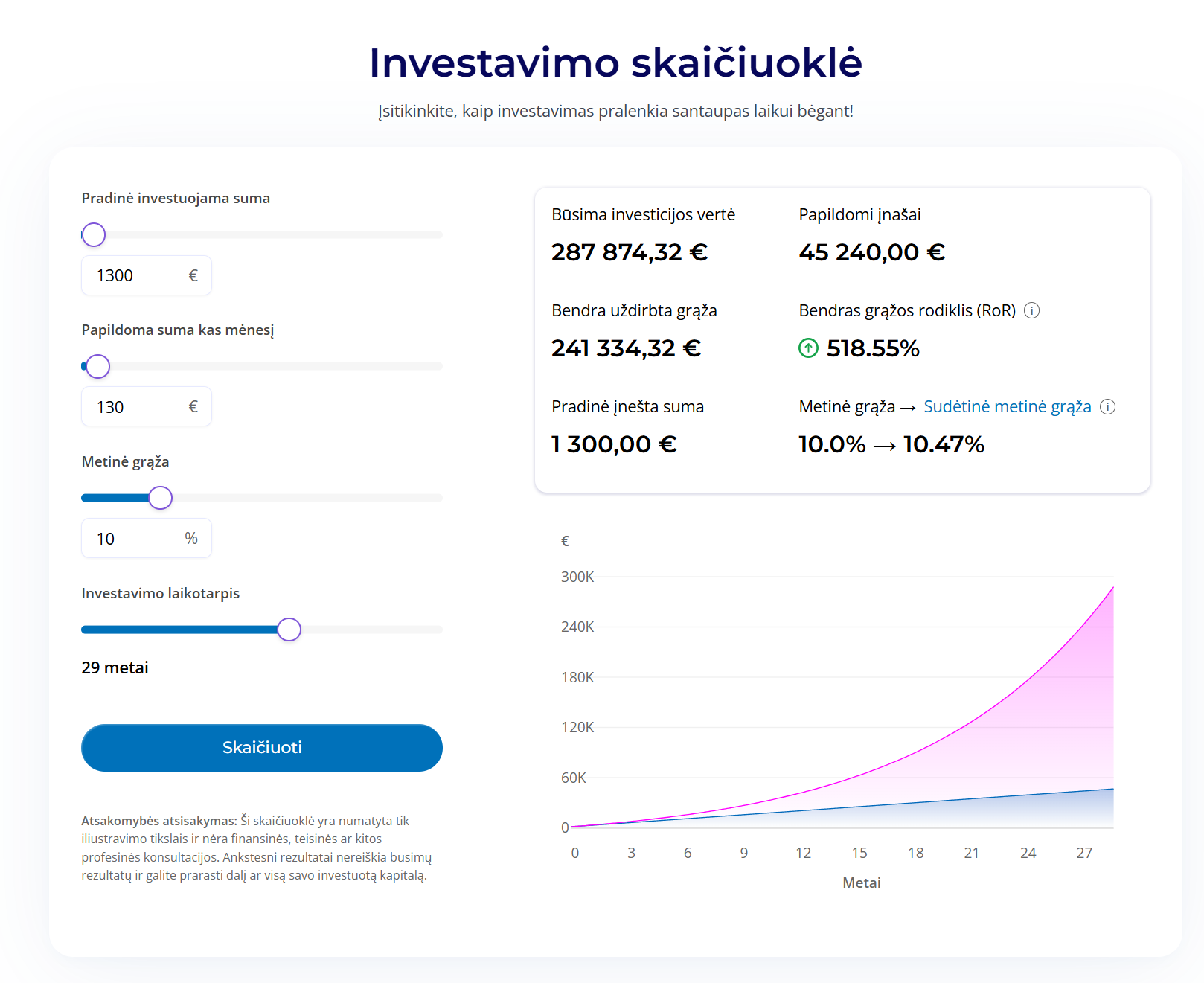This screenshot has width=1204, height=983.
Task: Click the Investavimo laikotarpis slider handle
Action: click(x=289, y=629)
